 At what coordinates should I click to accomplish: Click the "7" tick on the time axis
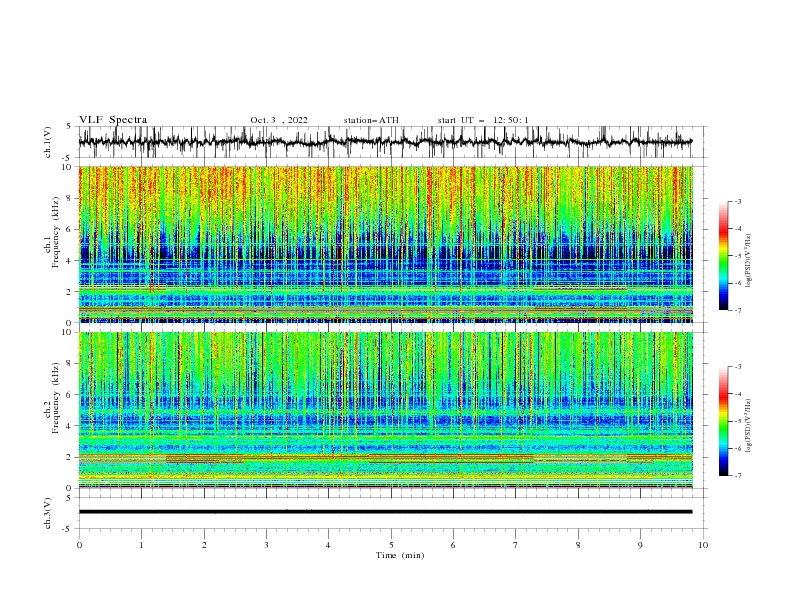pyautogui.click(x=516, y=545)
